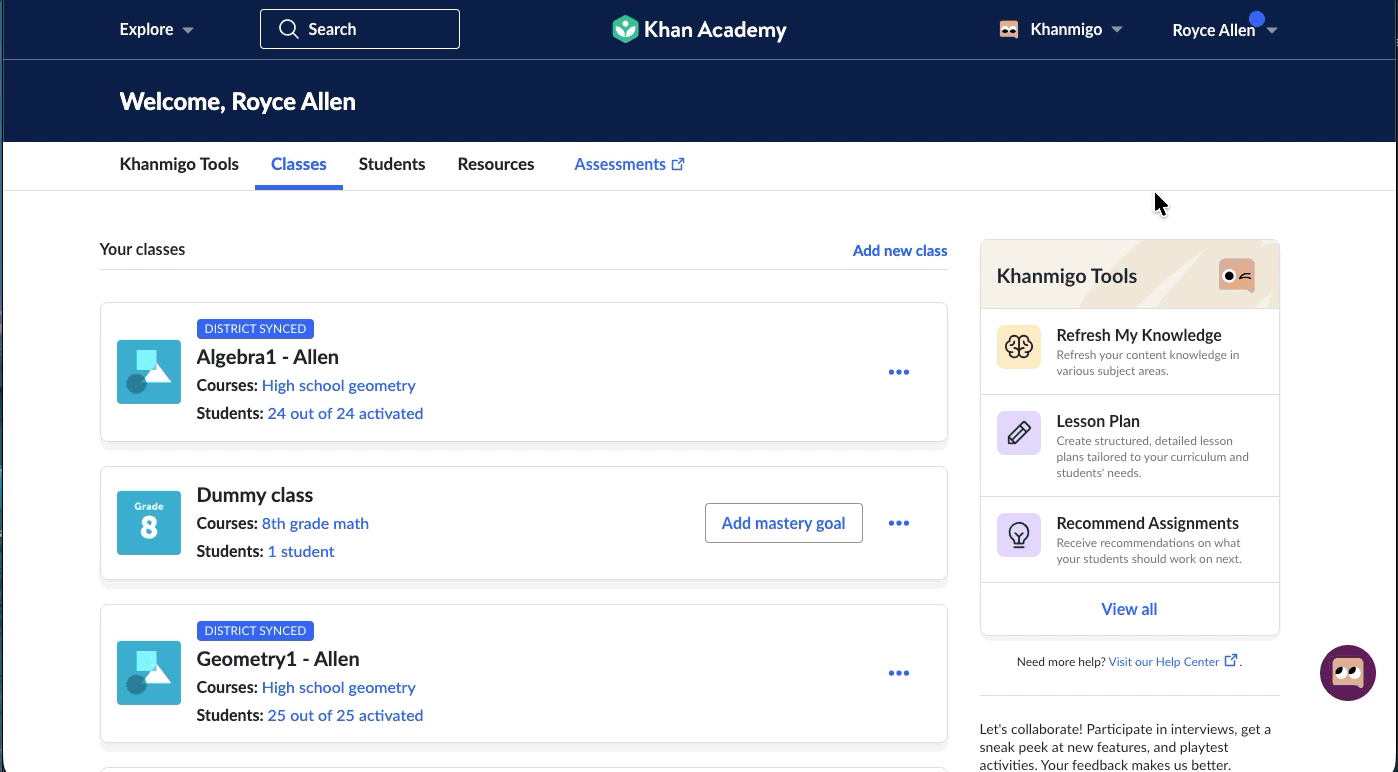Click the Khan Academy logo icon
Image resolution: width=1398 pixels, height=772 pixels.
click(625, 29)
